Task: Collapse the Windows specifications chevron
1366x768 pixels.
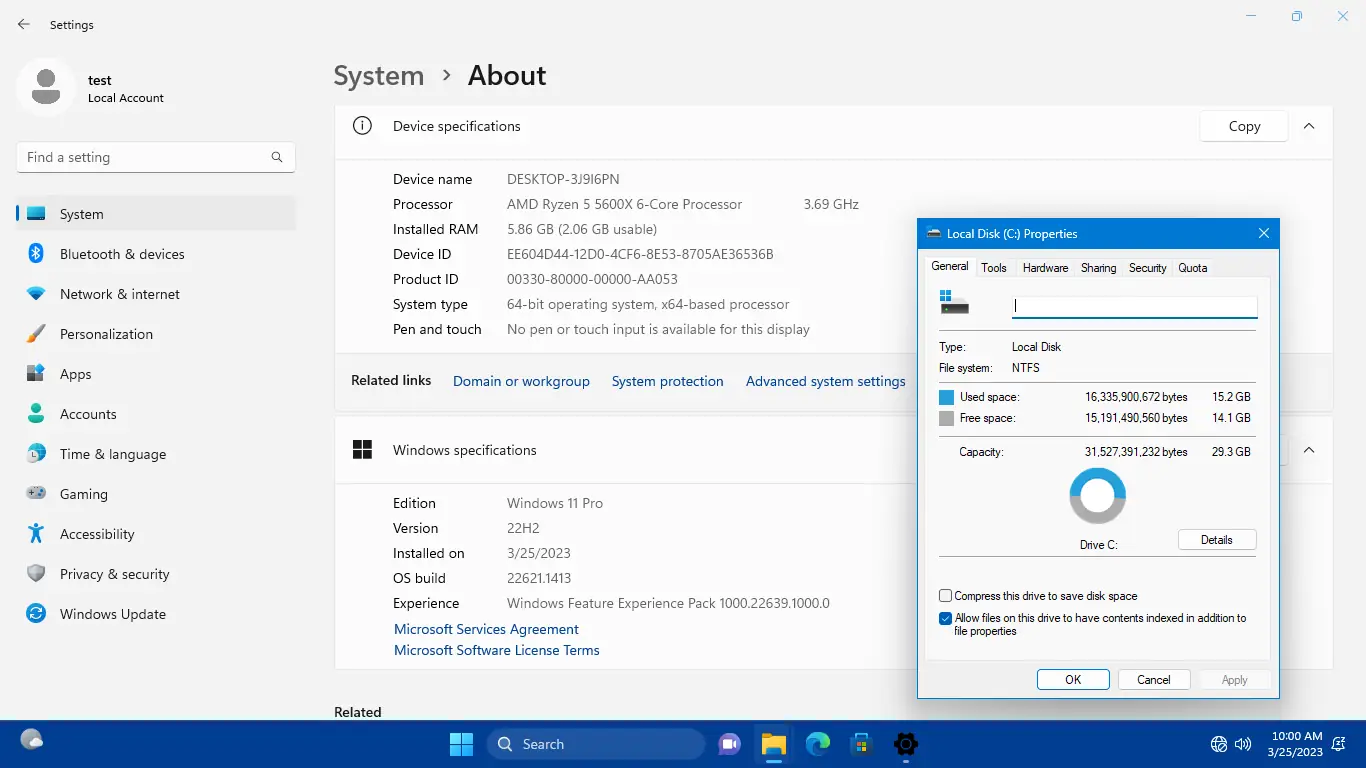Action: tap(1309, 450)
